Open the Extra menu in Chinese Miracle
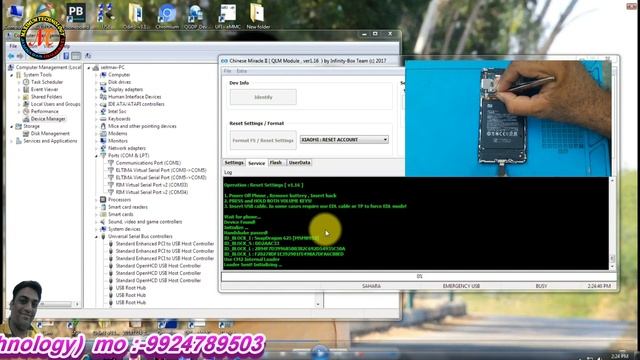Screen dimensions: 640x360 tap(242, 71)
